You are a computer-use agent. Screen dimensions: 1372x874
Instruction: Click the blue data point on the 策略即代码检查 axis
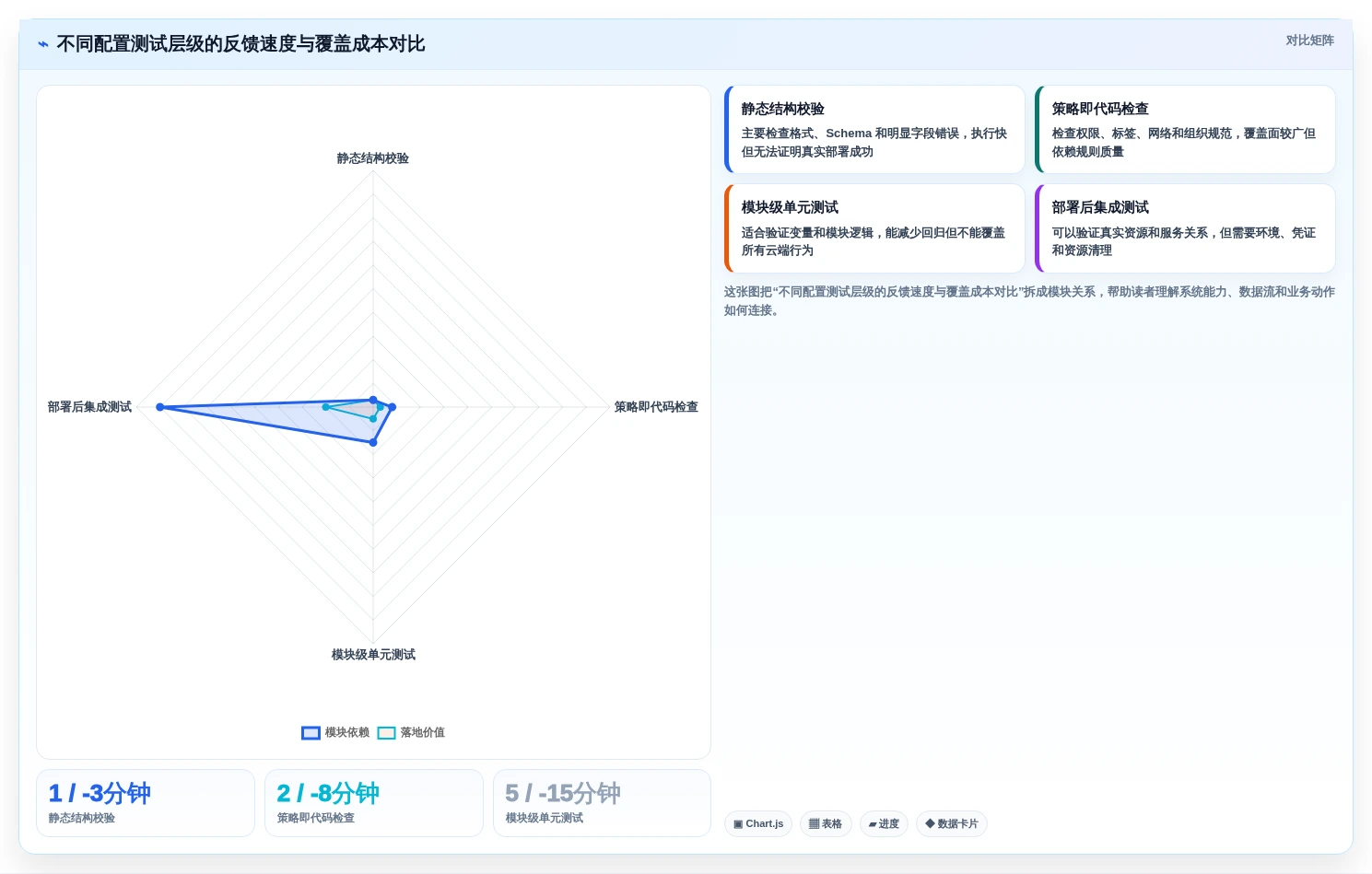click(392, 407)
